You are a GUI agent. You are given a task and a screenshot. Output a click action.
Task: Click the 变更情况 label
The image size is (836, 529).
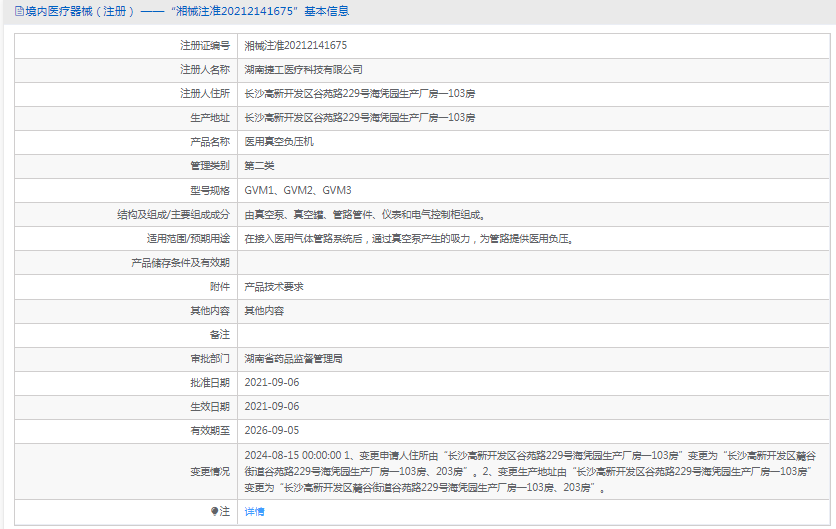[210, 471]
